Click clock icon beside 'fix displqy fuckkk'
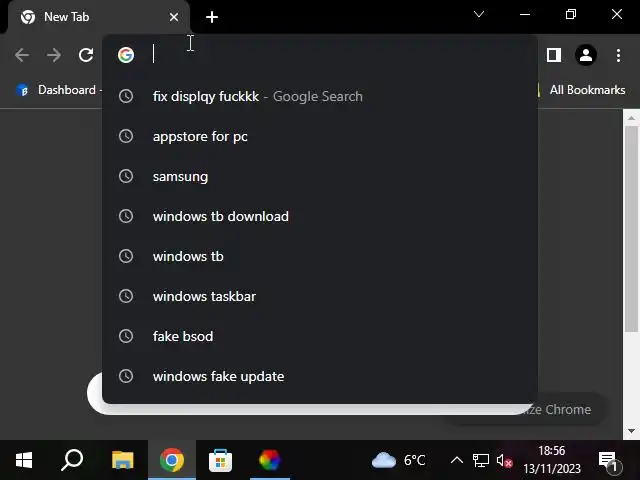Viewport: 640px width, 480px height. point(126,96)
